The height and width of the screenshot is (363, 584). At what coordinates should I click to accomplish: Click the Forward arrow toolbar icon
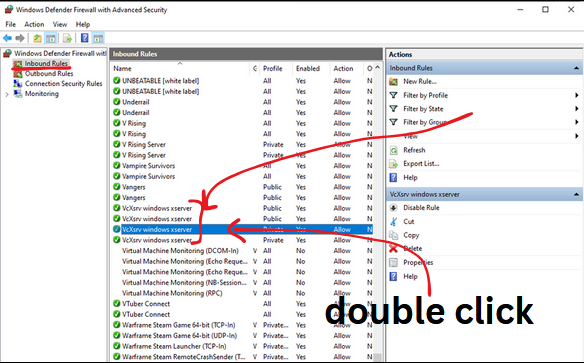point(20,38)
